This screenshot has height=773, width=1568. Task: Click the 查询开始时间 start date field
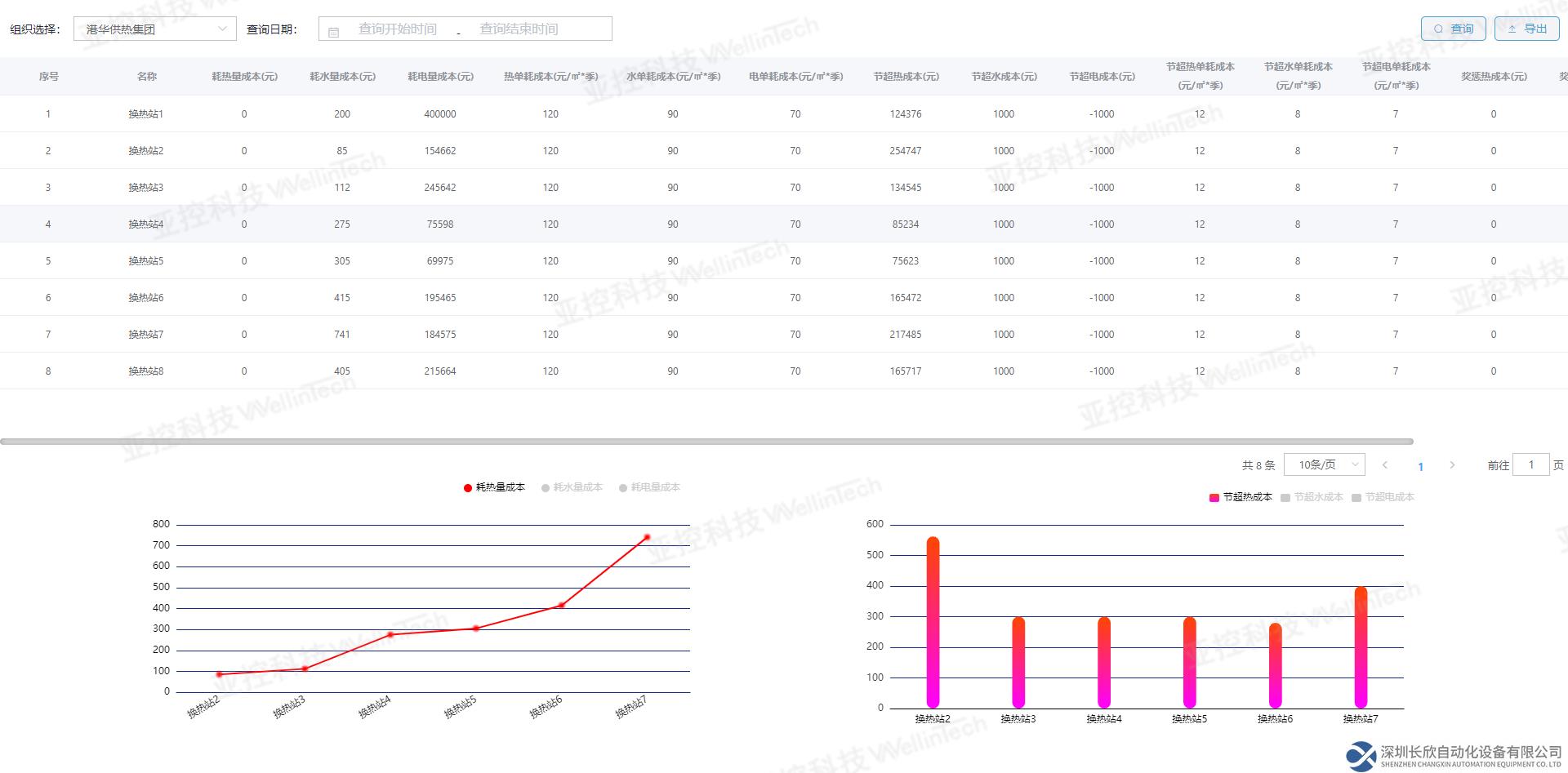[x=398, y=29]
